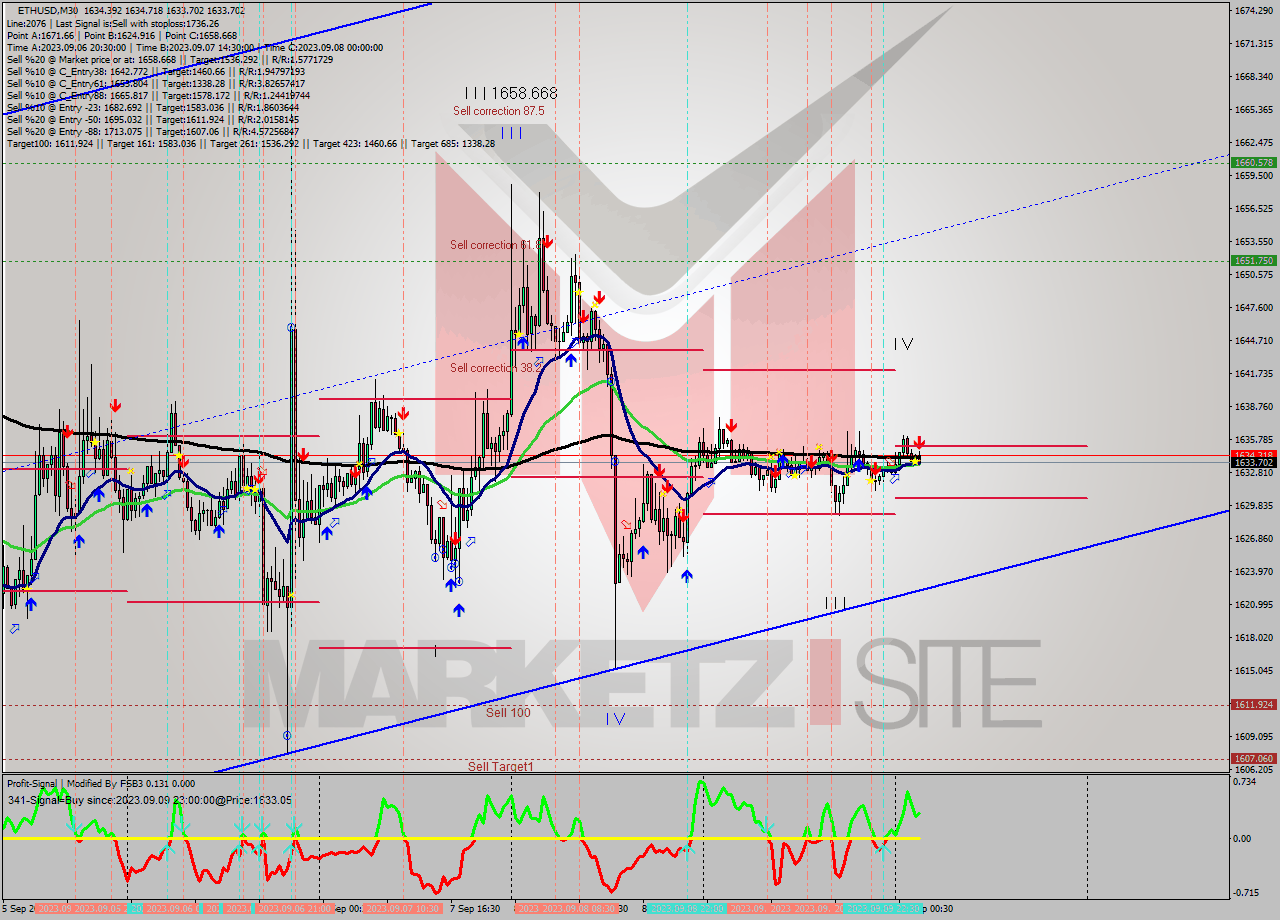Select the 'Sell correction 38.2' label
This screenshot has height=920, width=1280.
[x=495, y=368]
